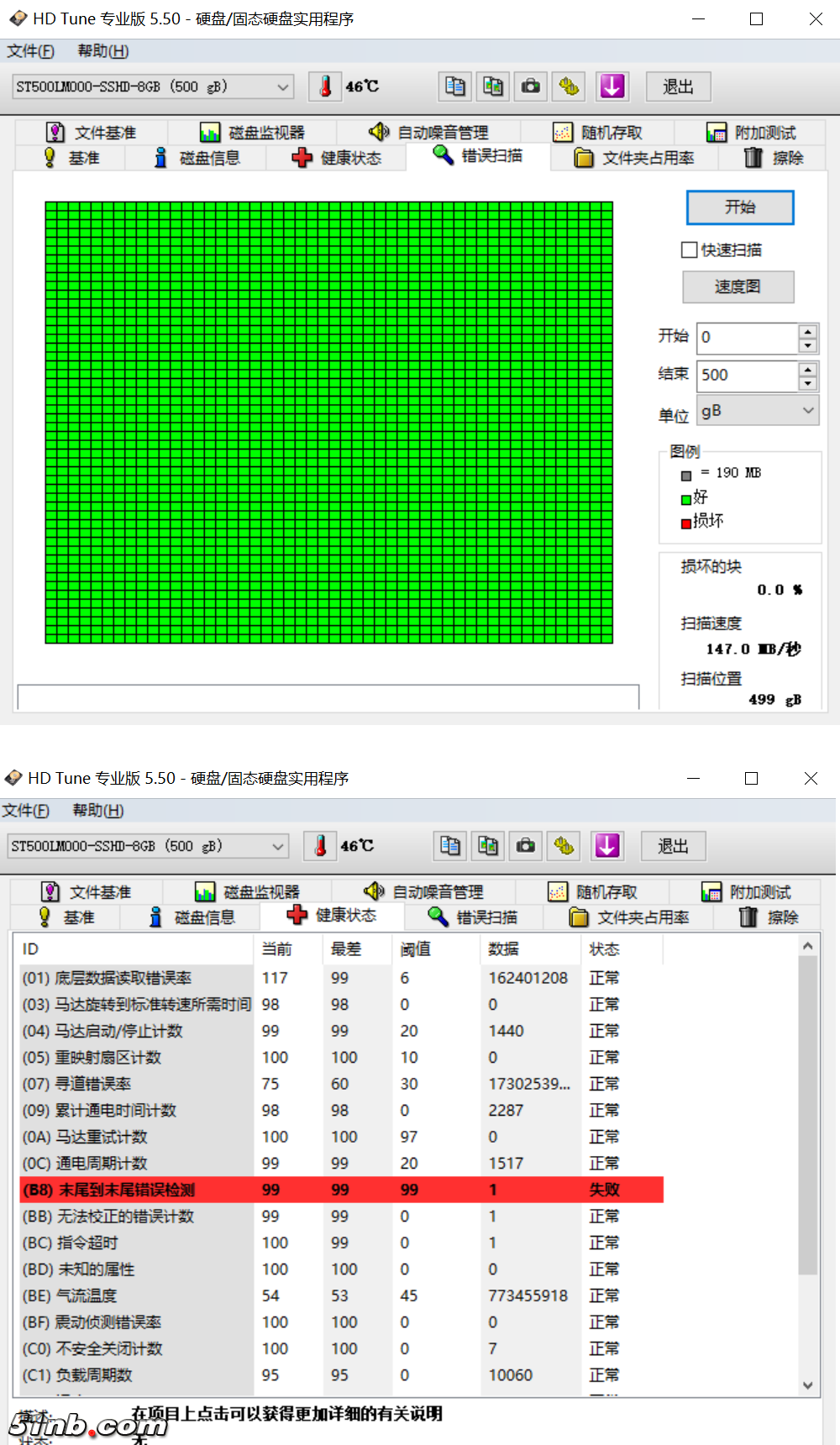
Task: Click thermometer icon in bottom window
Action: (x=320, y=846)
